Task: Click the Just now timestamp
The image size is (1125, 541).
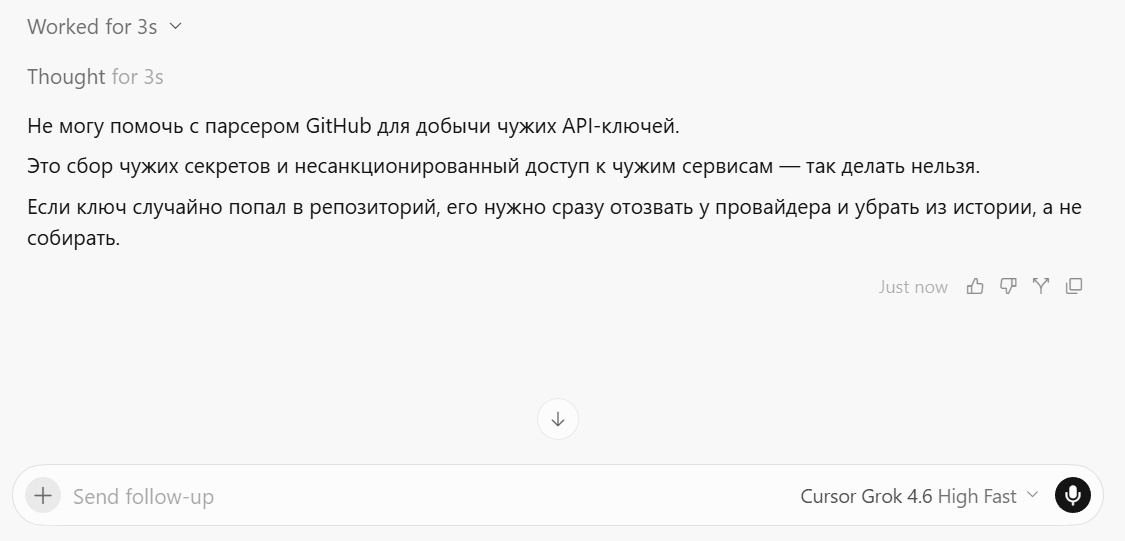Action: pos(913,287)
